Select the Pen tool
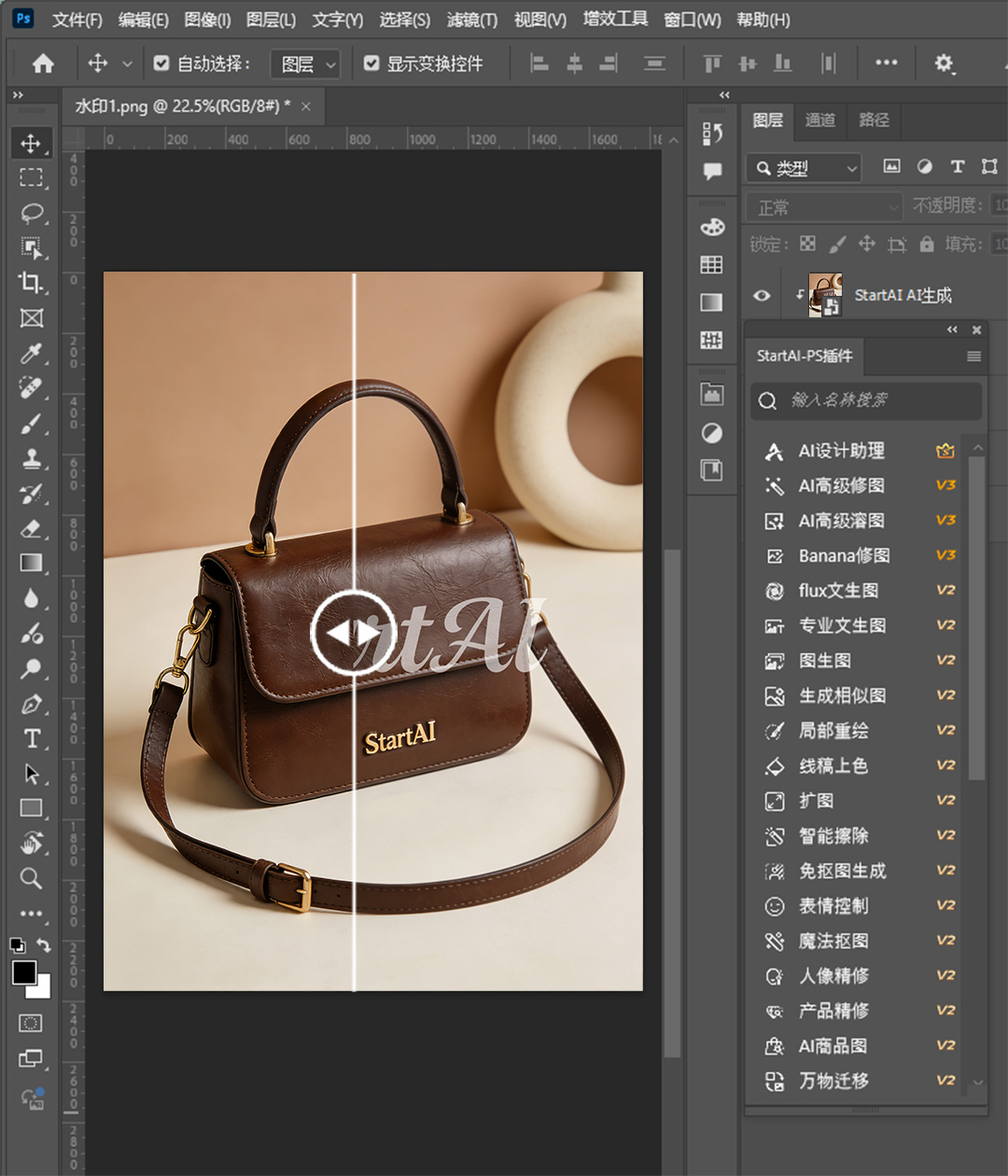The height and width of the screenshot is (1176, 1008). coord(32,705)
